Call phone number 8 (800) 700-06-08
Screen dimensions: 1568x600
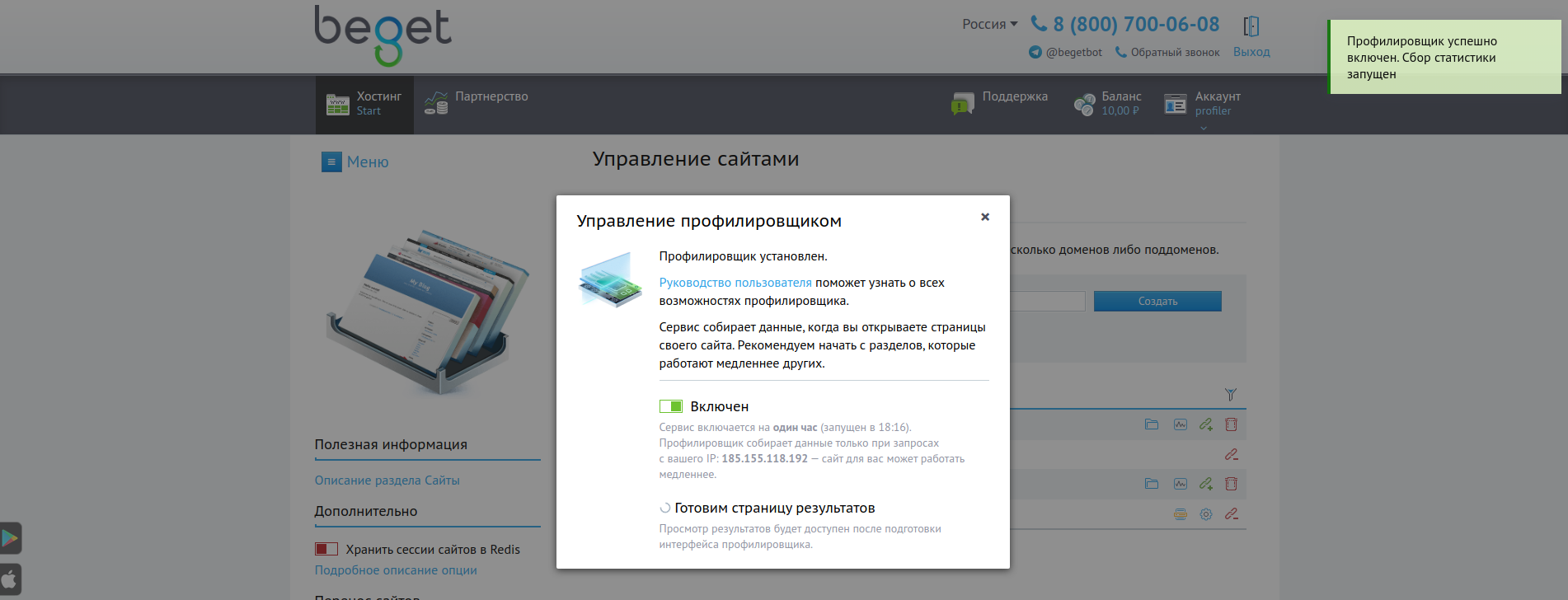1136,25
